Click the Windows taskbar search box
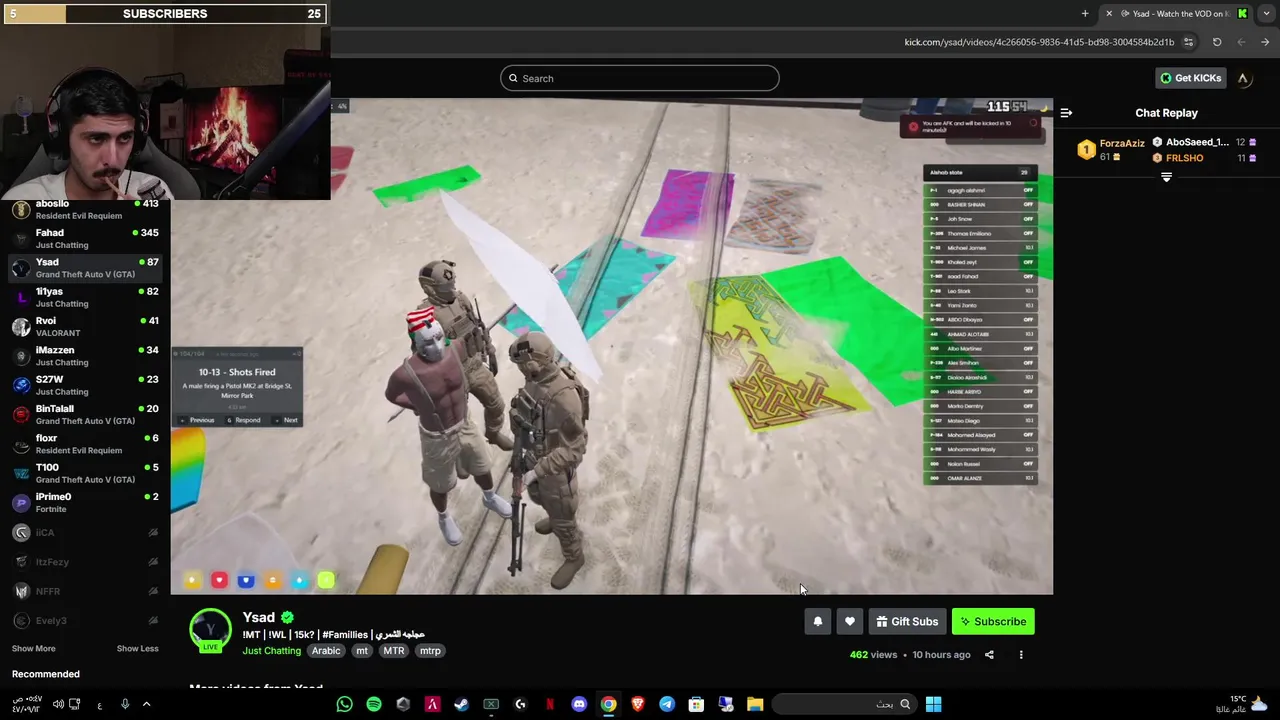Viewport: 1280px width, 720px height. 843,704
